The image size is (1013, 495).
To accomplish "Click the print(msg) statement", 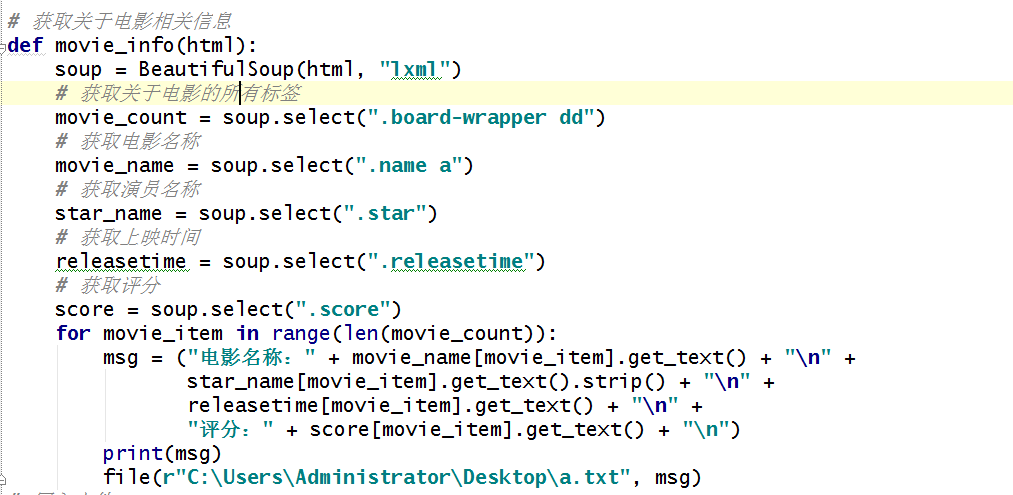I will click(162, 453).
